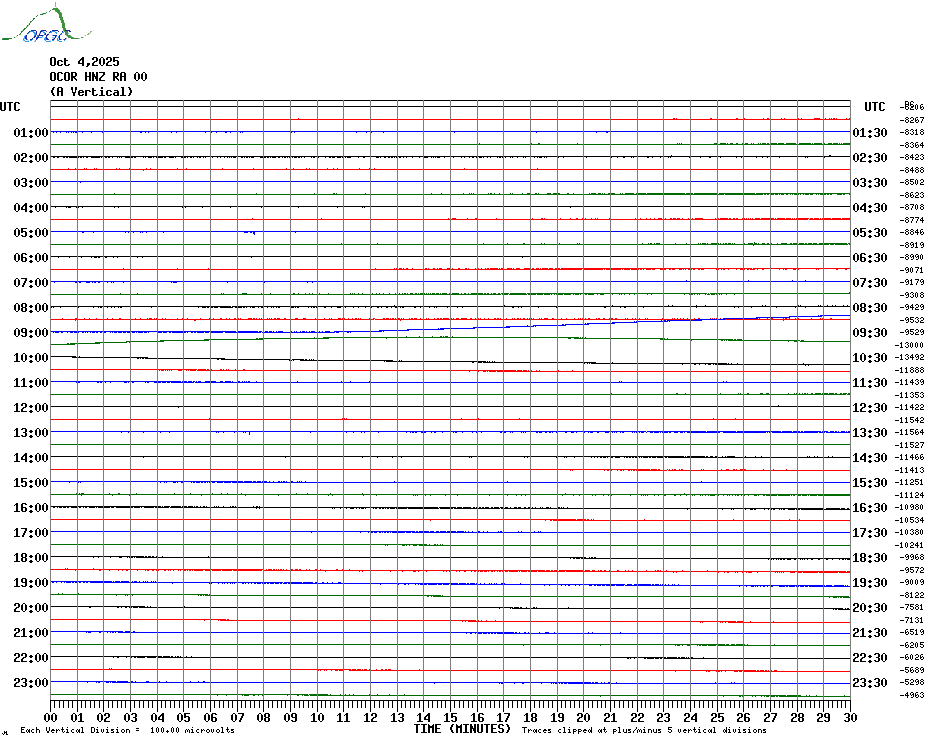Viewport: 930px width, 744px height.
Task: Click the '12:00' hour label
Action: [31, 408]
